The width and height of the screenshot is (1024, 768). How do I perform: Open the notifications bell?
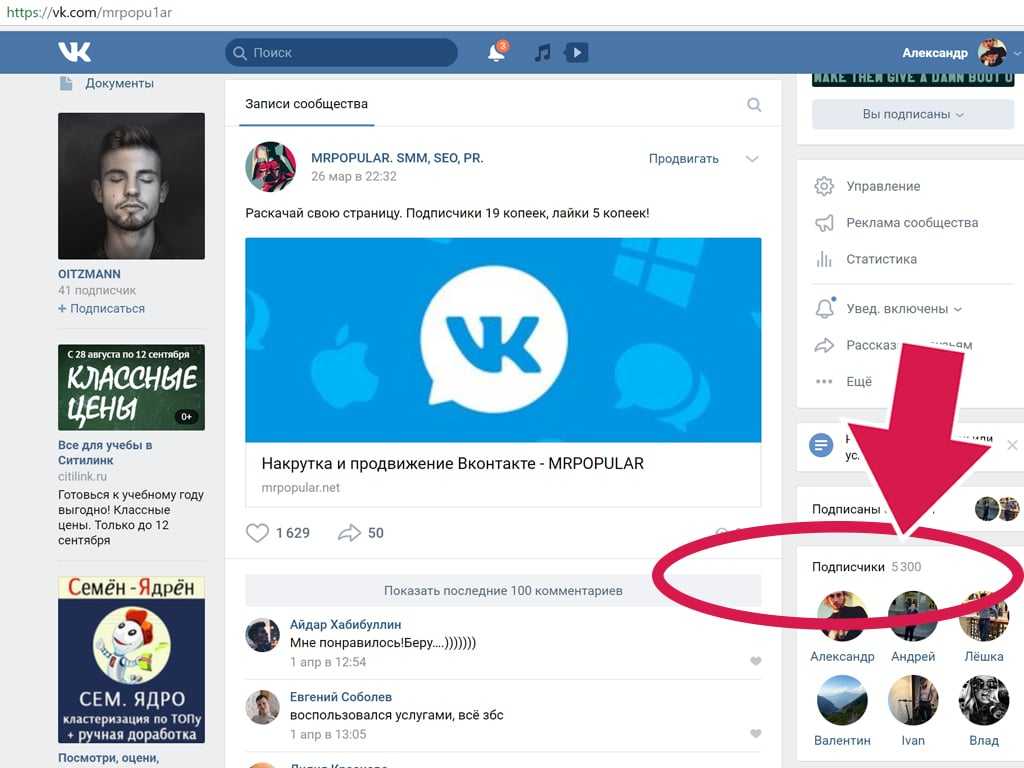tap(497, 52)
